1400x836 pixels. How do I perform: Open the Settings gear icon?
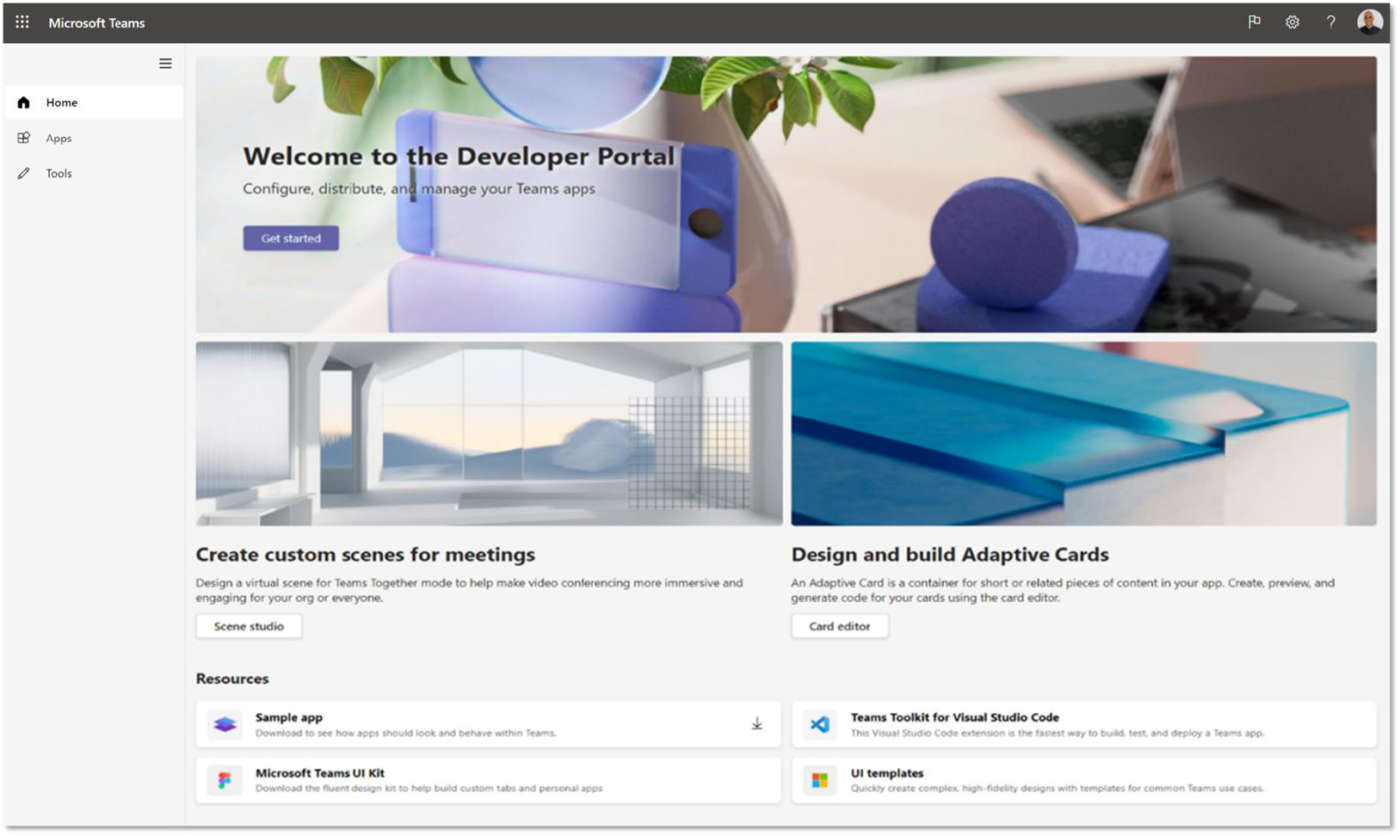(x=1292, y=21)
